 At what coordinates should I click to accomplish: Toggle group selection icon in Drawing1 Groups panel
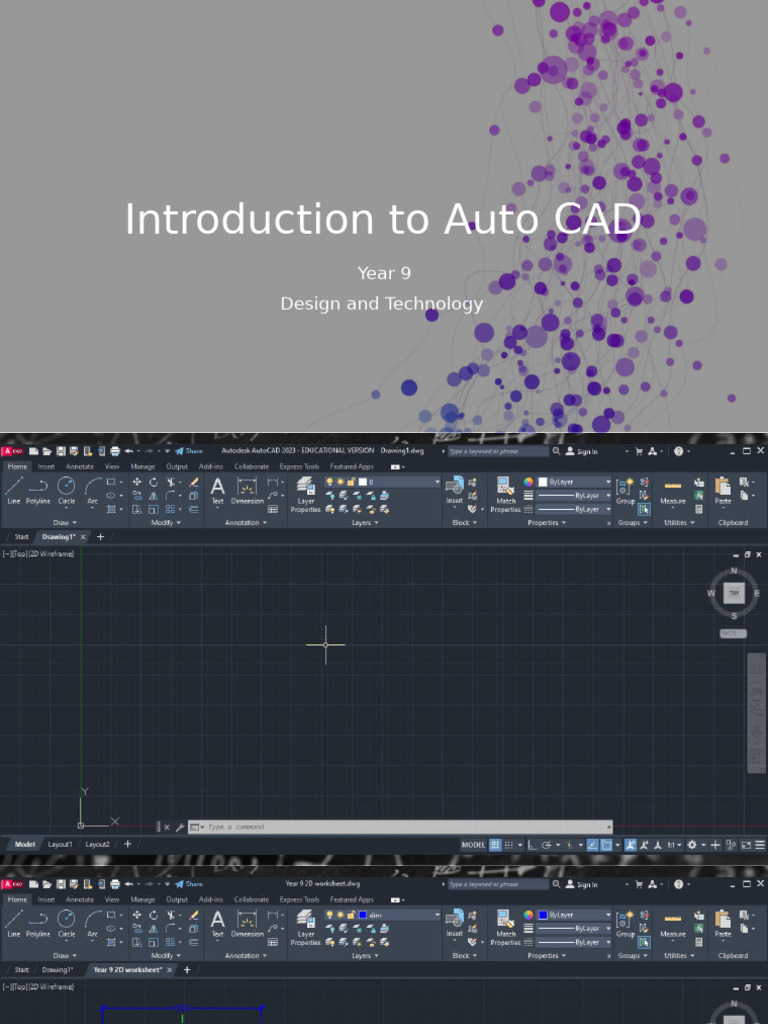click(644, 509)
